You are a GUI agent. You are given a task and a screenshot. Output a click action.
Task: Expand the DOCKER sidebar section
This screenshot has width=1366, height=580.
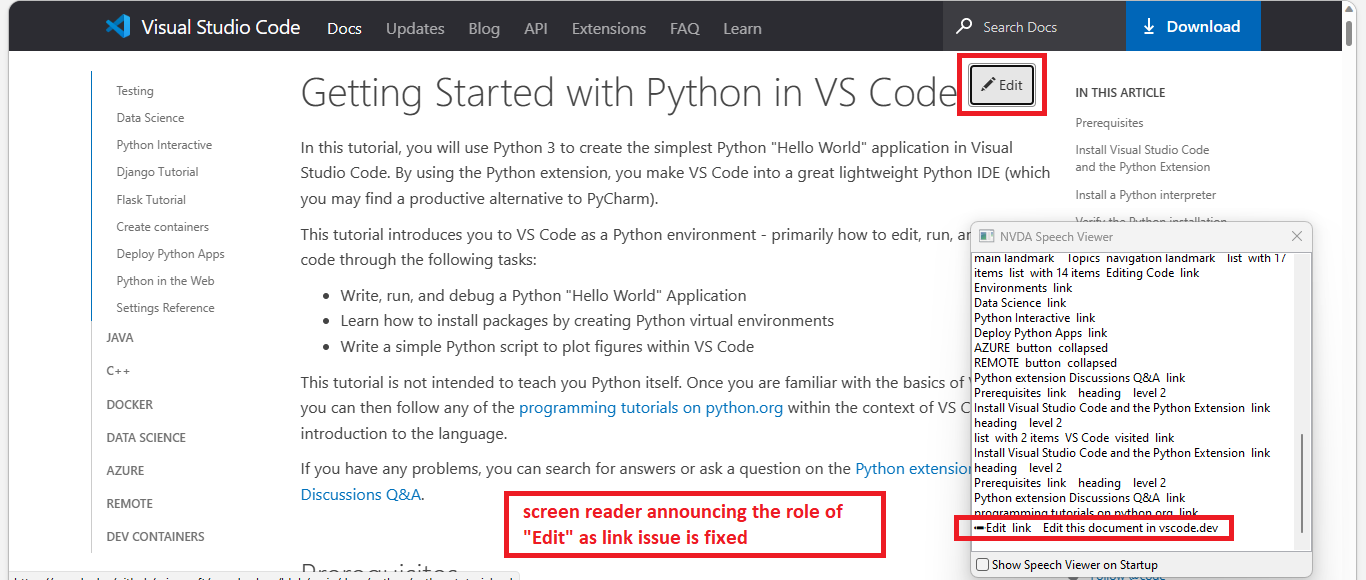tap(129, 404)
